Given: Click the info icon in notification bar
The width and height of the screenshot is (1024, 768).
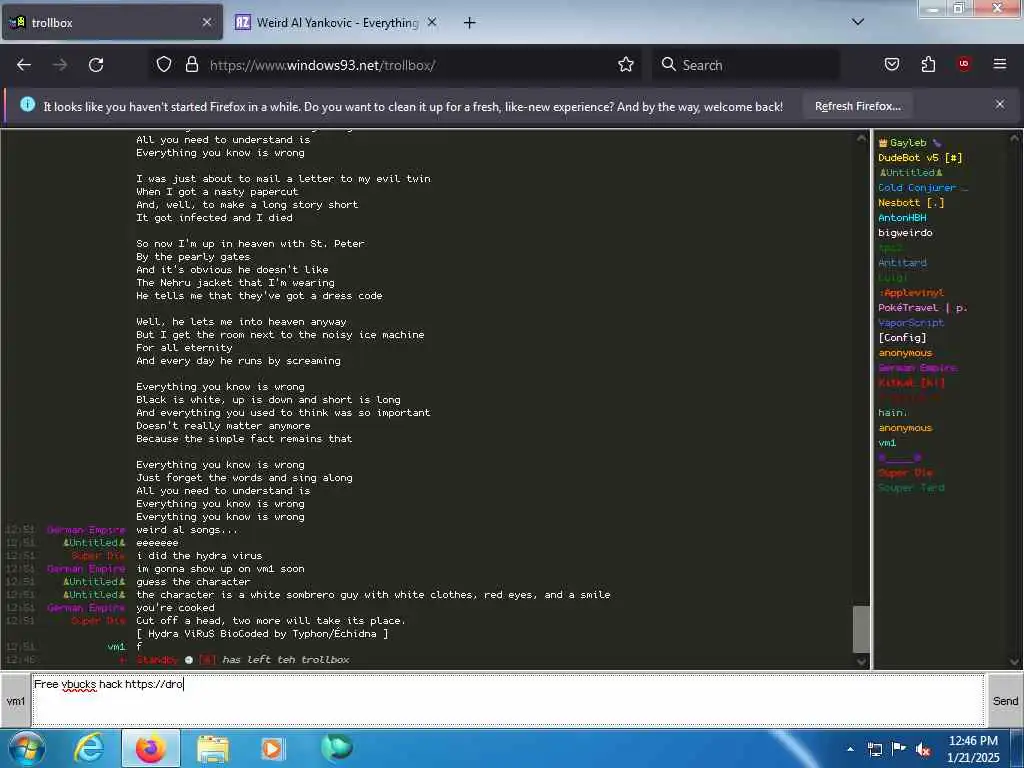Looking at the screenshot, I should [27, 104].
